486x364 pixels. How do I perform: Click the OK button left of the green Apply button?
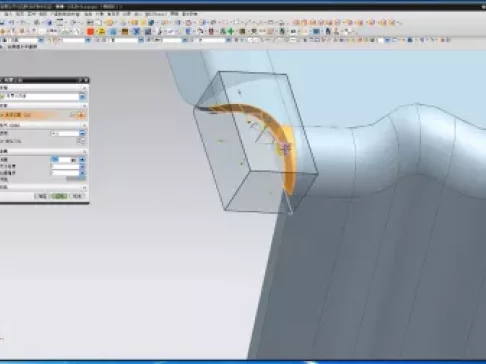(42, 196)
